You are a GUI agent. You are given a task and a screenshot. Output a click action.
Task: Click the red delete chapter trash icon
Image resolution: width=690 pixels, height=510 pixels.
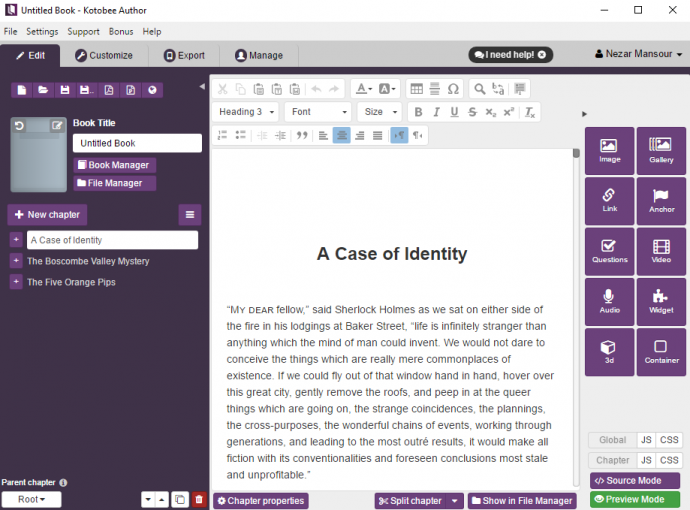click(x=199, y=499)
